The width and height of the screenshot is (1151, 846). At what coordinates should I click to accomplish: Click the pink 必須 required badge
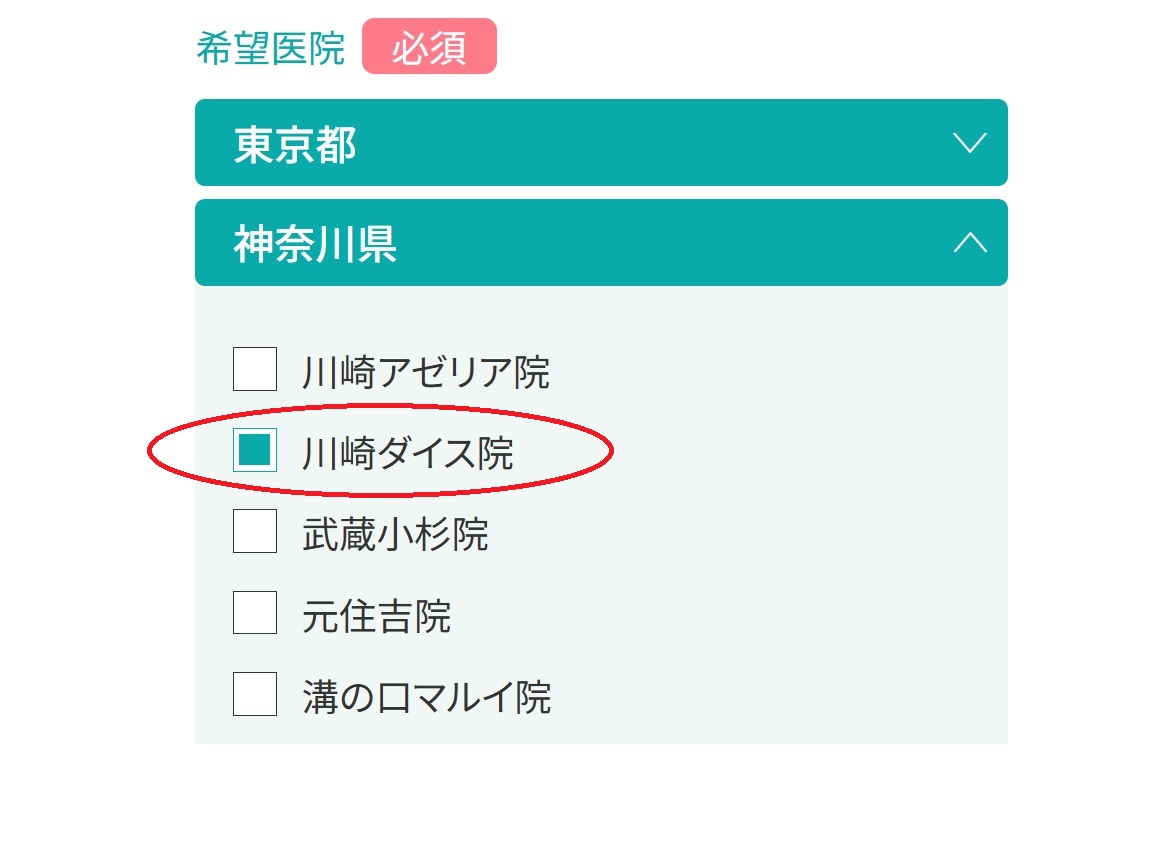[x=429, y=46]
